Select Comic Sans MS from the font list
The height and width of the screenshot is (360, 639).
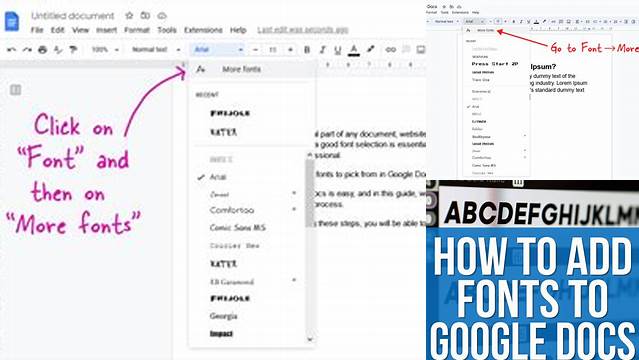coord(238,228)
